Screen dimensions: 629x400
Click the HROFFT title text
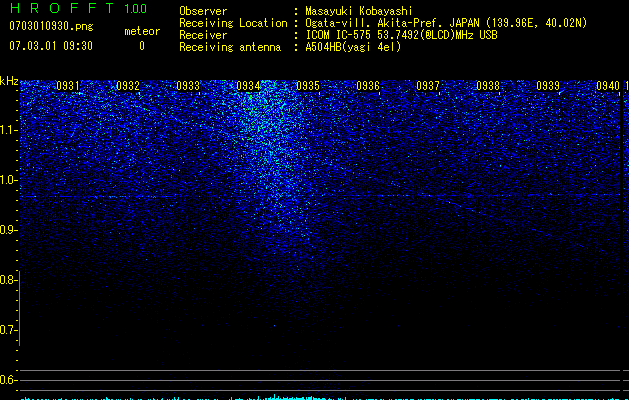62,8
